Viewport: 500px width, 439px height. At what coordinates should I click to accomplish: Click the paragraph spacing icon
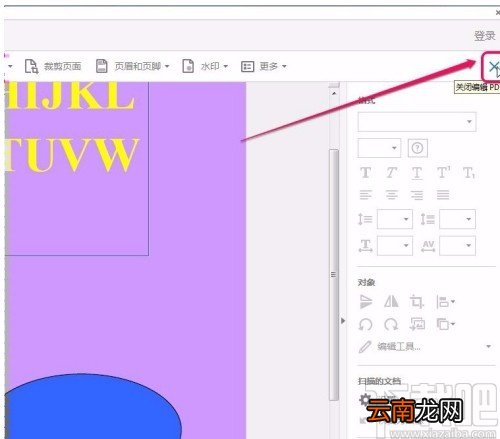click(427, 219)
